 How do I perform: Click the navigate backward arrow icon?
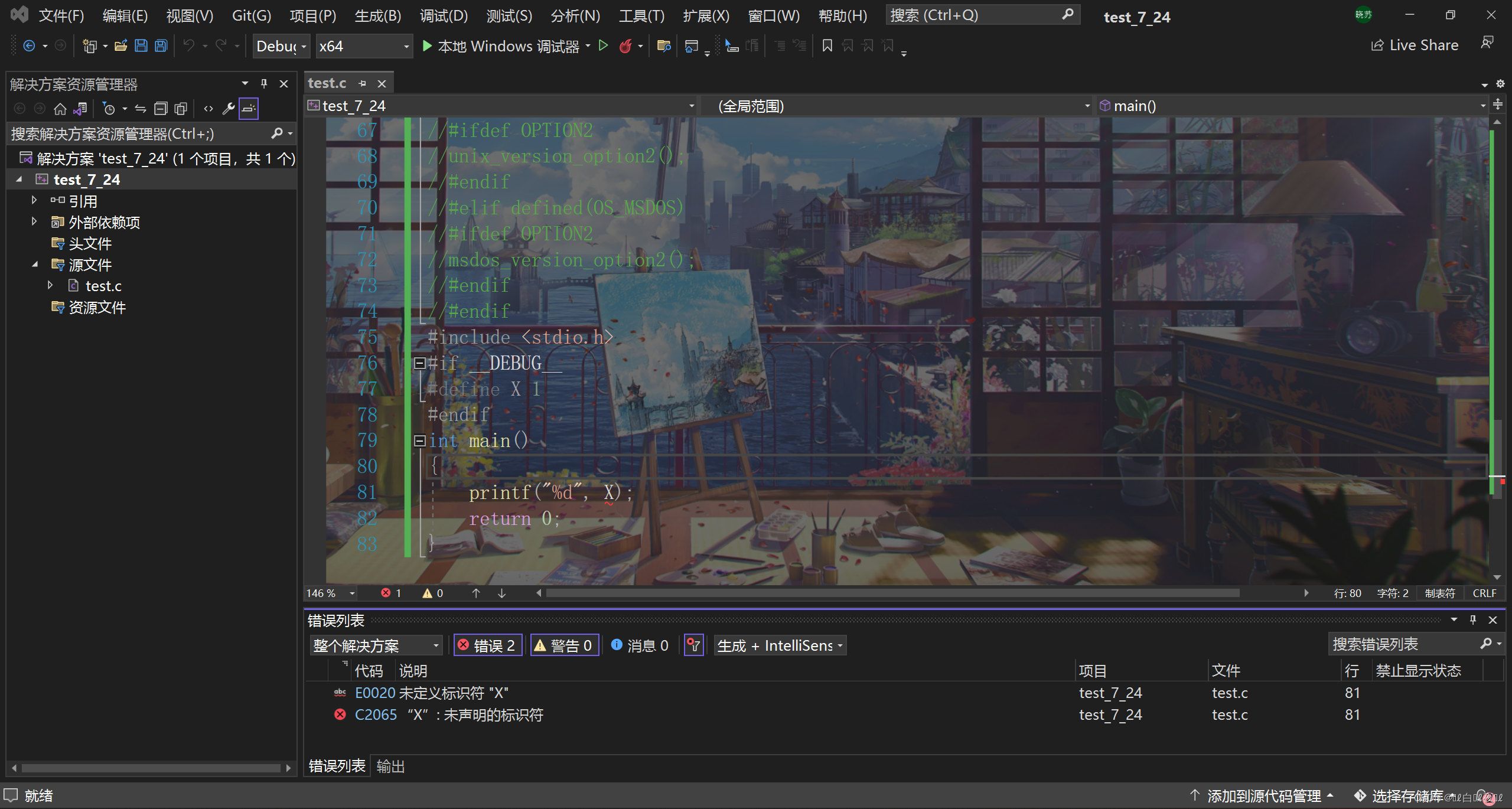pyautogui.click(x=29, y=45)
